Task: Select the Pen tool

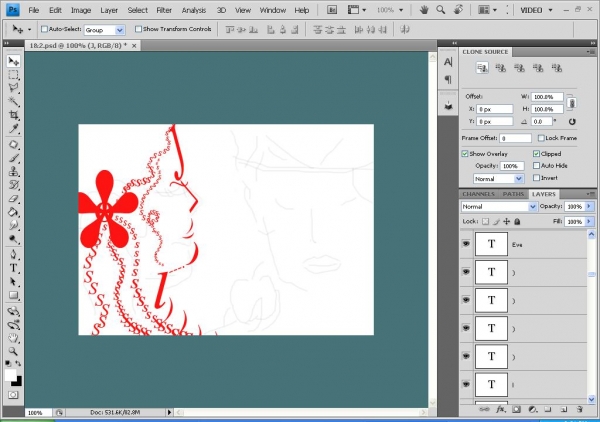Action: point(14,254)
